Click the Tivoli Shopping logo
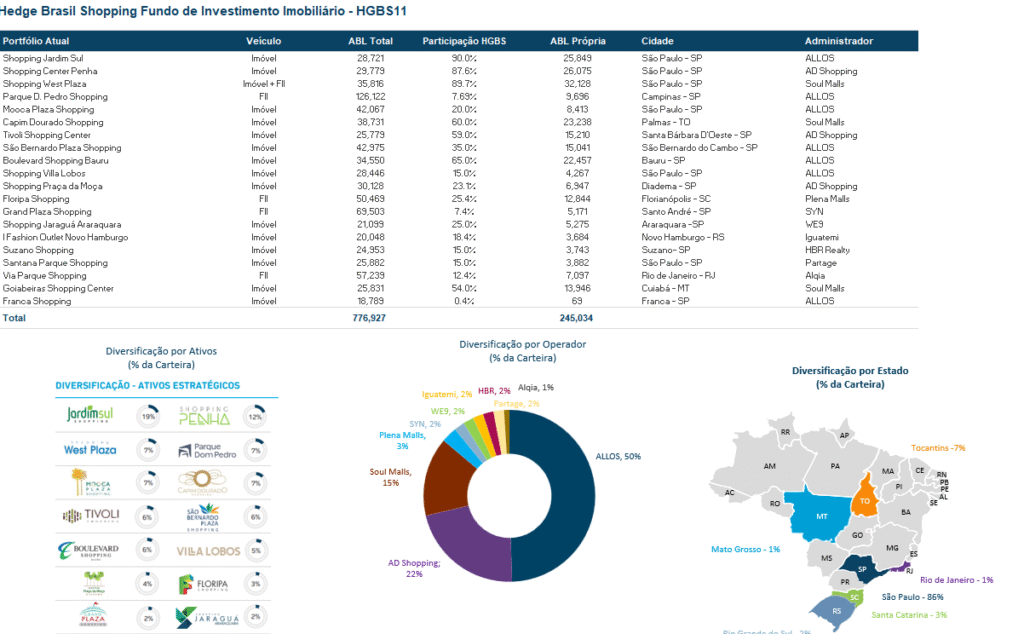Viewport: 1024px width, 634px height. (91, 516)
